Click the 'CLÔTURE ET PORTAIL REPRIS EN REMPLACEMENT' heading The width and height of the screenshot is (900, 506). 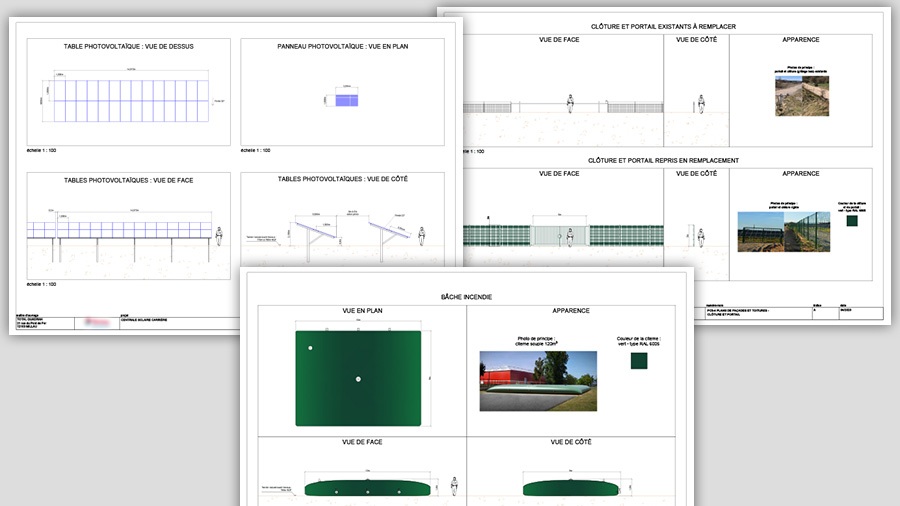point(663,161)
